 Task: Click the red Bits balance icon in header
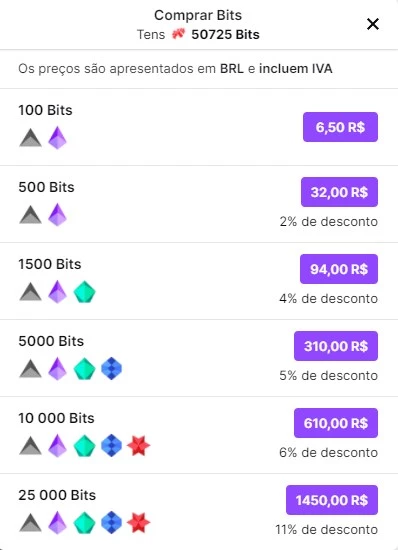(x=178, y=34)
